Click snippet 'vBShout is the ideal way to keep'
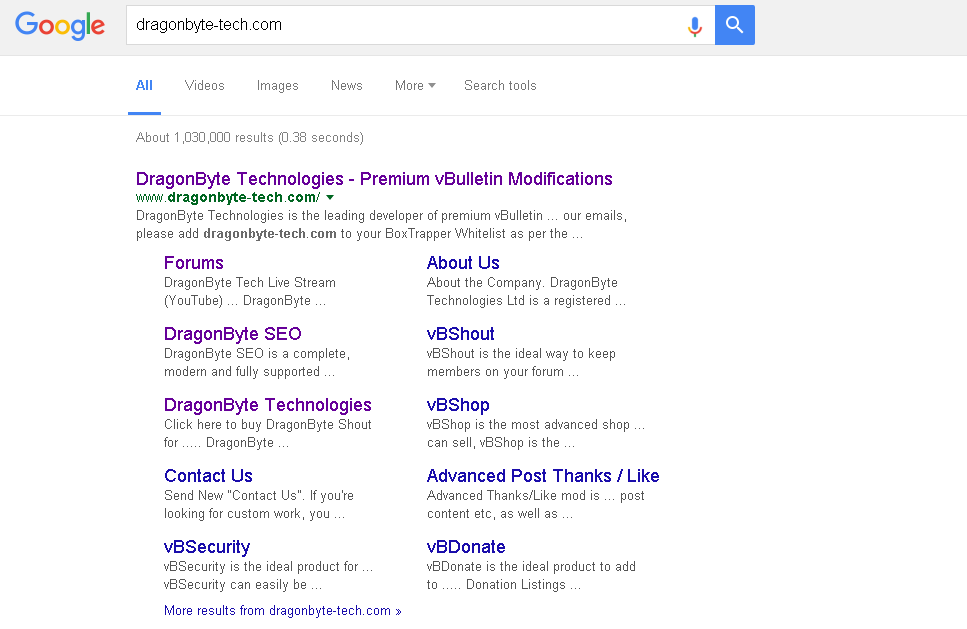 [521, 353]
